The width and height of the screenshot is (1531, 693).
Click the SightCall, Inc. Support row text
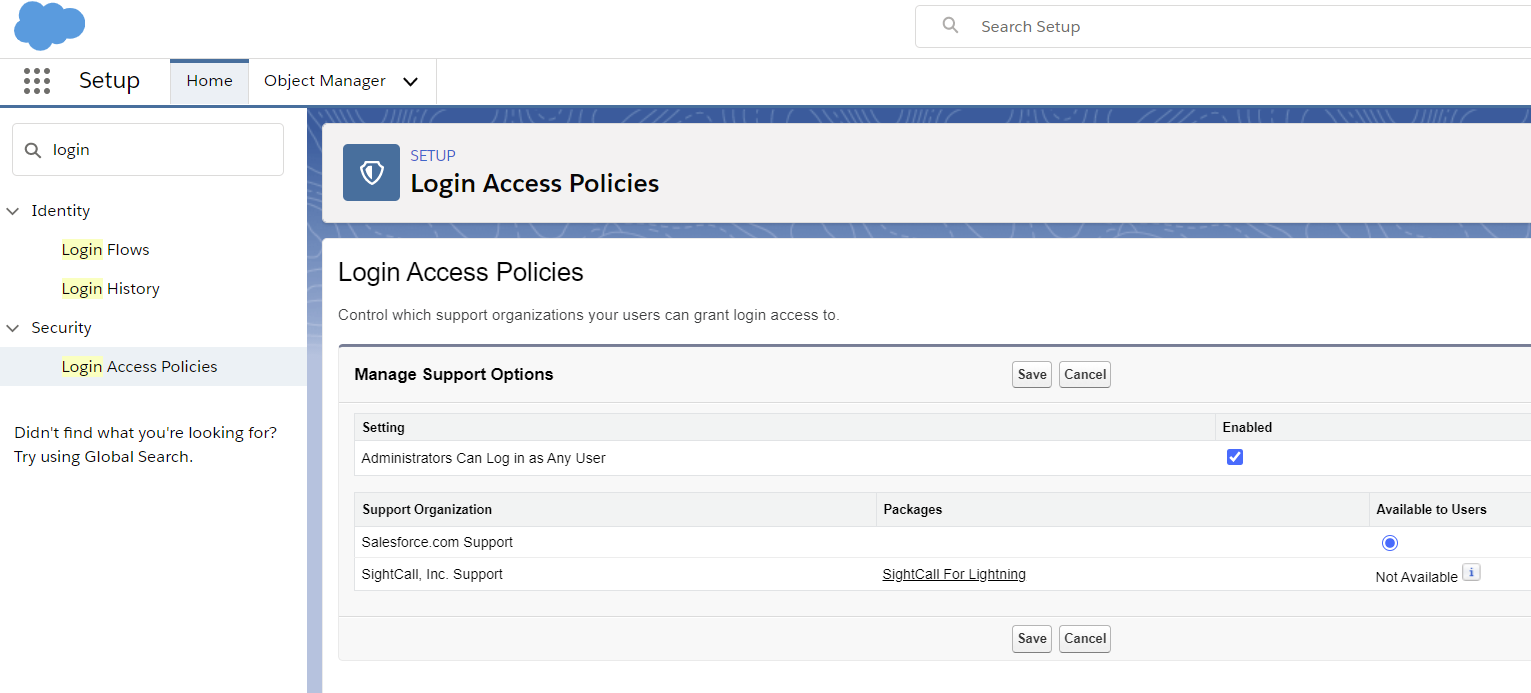(432, 574)
